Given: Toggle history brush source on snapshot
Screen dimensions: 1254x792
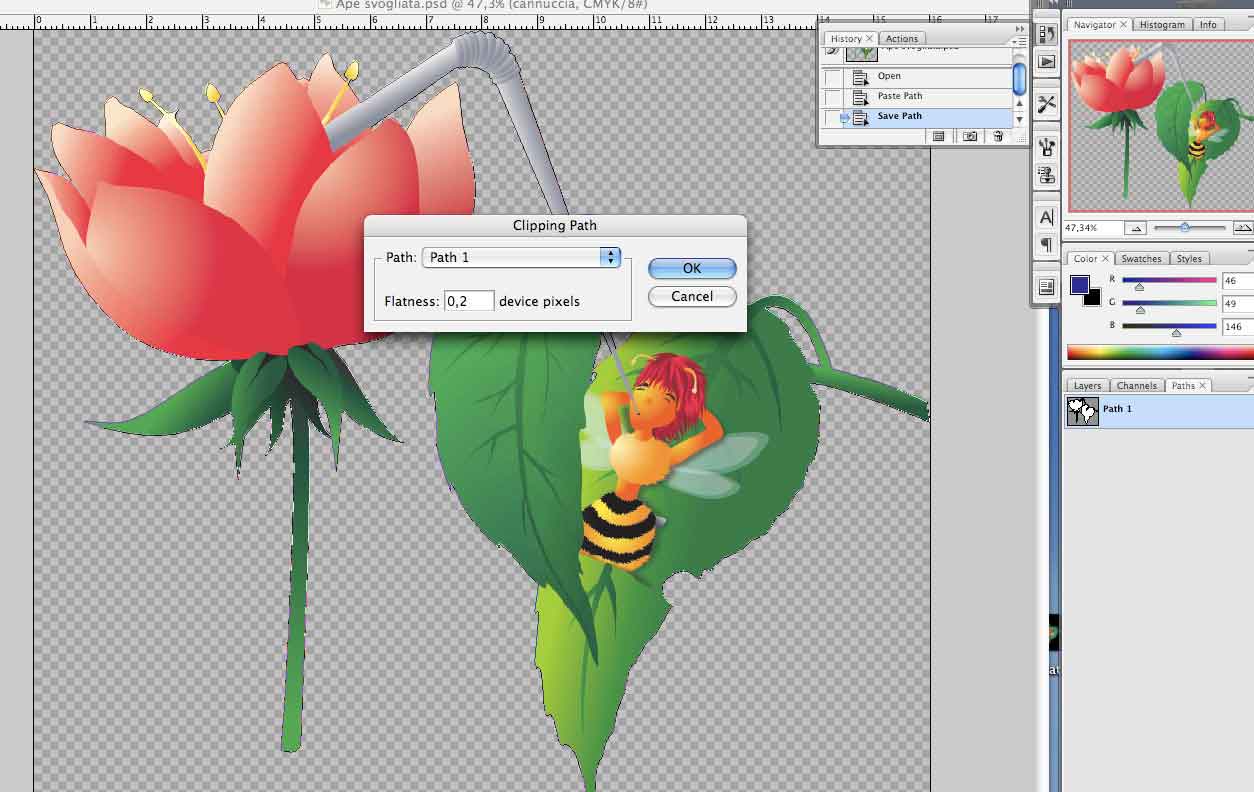Looking at the screenshot, I should 833,50.
